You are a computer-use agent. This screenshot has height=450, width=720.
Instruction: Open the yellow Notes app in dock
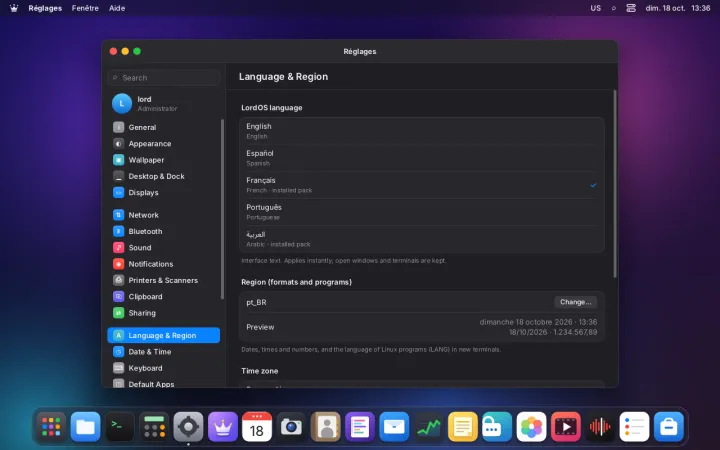coord(463,427)
